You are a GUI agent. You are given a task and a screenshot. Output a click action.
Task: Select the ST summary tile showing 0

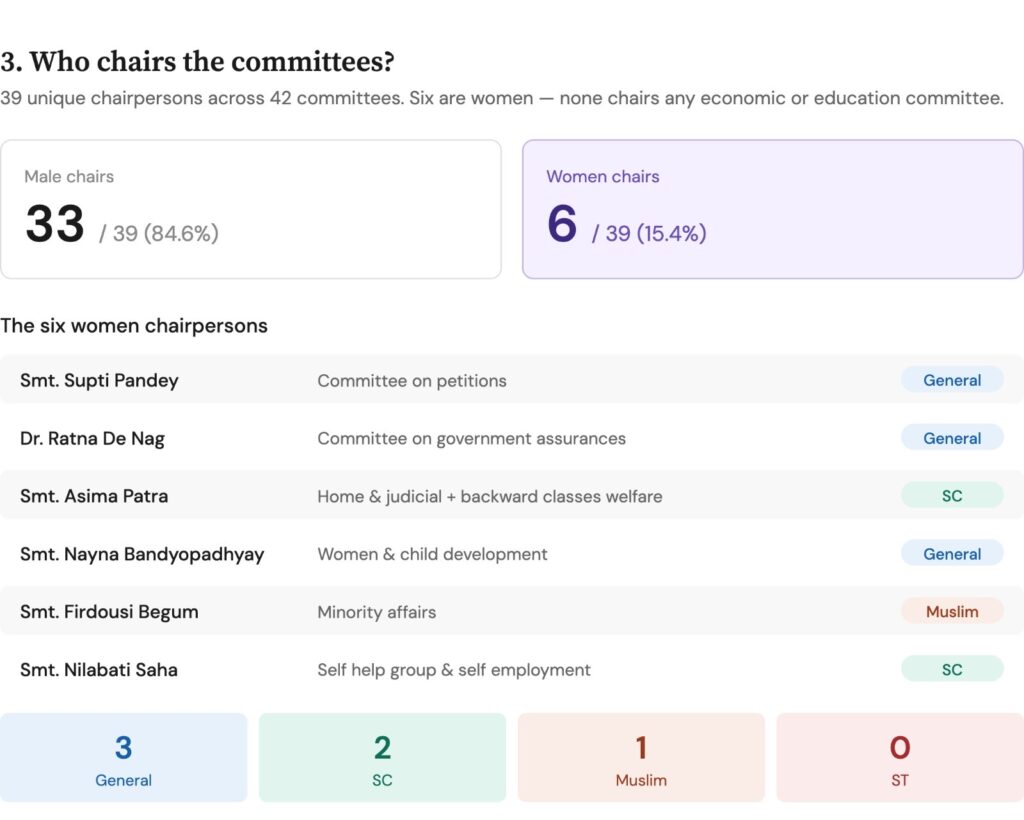[899, 758]
